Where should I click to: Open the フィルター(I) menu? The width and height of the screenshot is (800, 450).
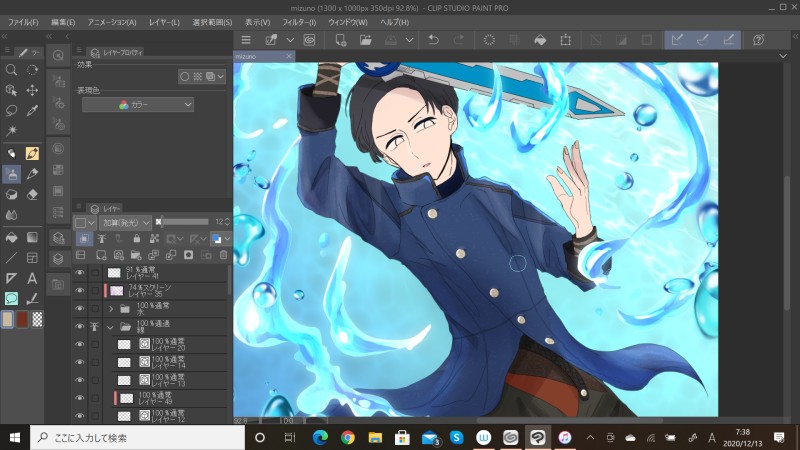pyautogui.click(x=299, y=22)
